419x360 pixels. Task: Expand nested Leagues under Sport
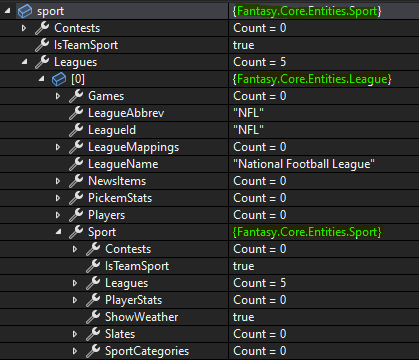coord(75,283)
